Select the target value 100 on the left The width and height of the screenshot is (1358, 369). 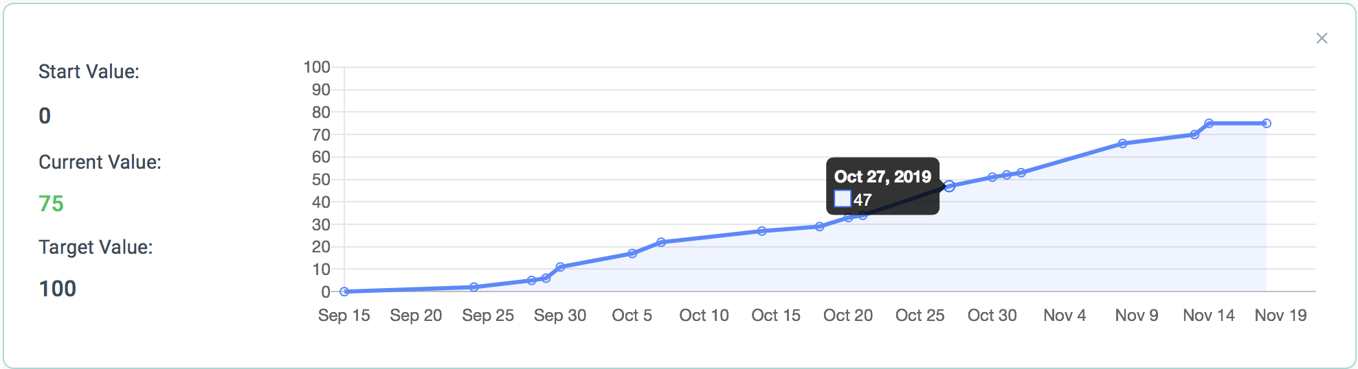point(57,289)
